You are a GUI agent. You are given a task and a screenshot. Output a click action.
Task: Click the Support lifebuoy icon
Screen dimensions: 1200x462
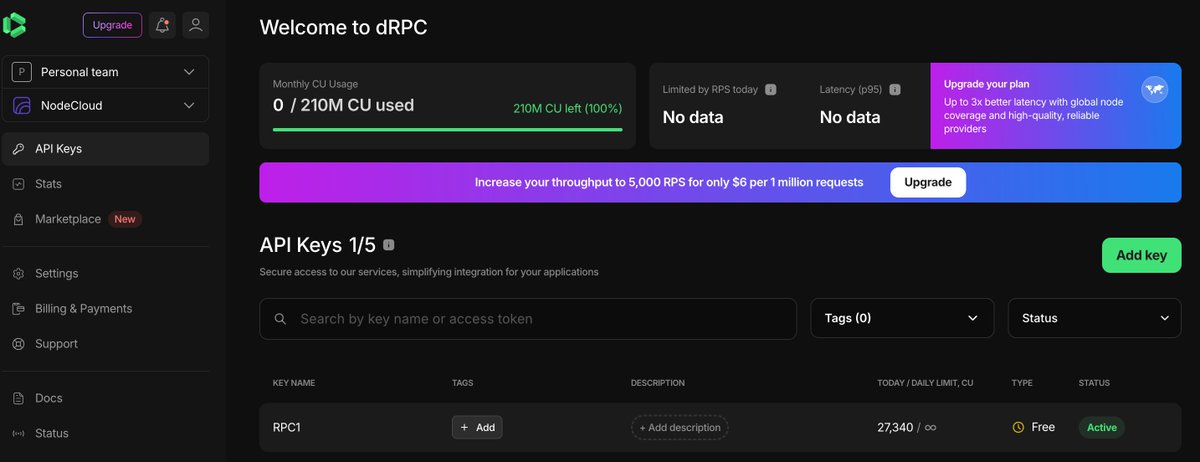click(x=18, y=344)
